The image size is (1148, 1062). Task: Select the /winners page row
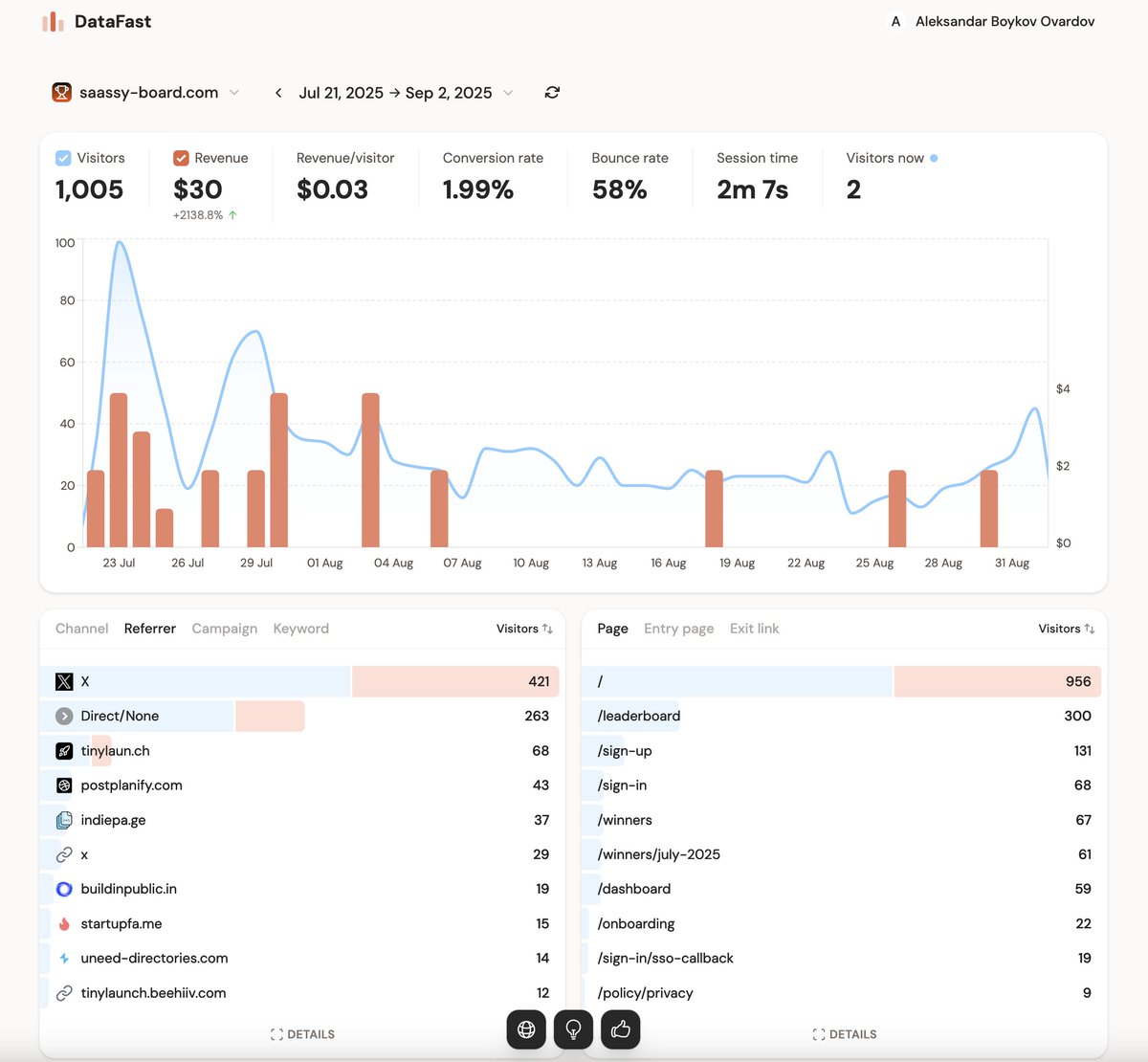pyautogui.click(x=842, y=820)
